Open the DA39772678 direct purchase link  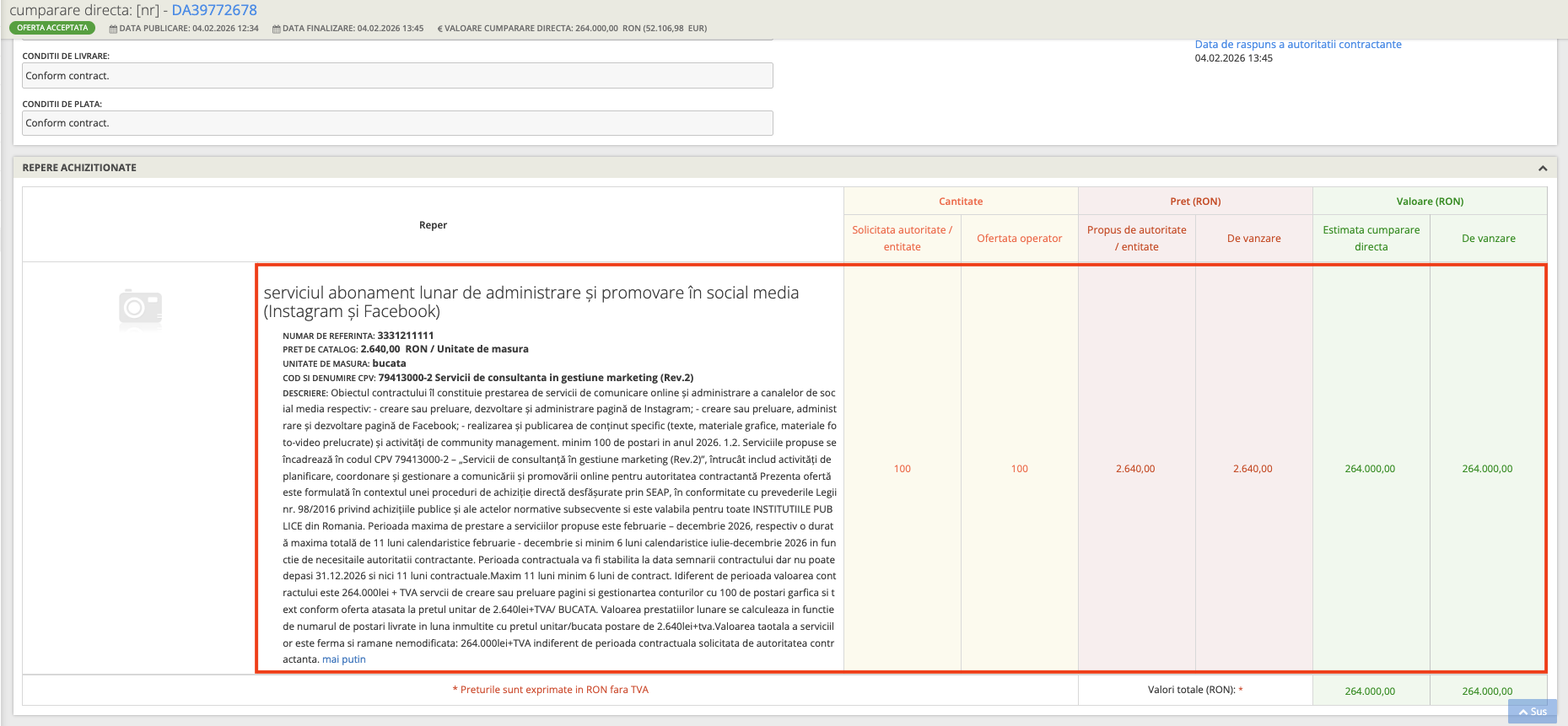pos(214,10)
